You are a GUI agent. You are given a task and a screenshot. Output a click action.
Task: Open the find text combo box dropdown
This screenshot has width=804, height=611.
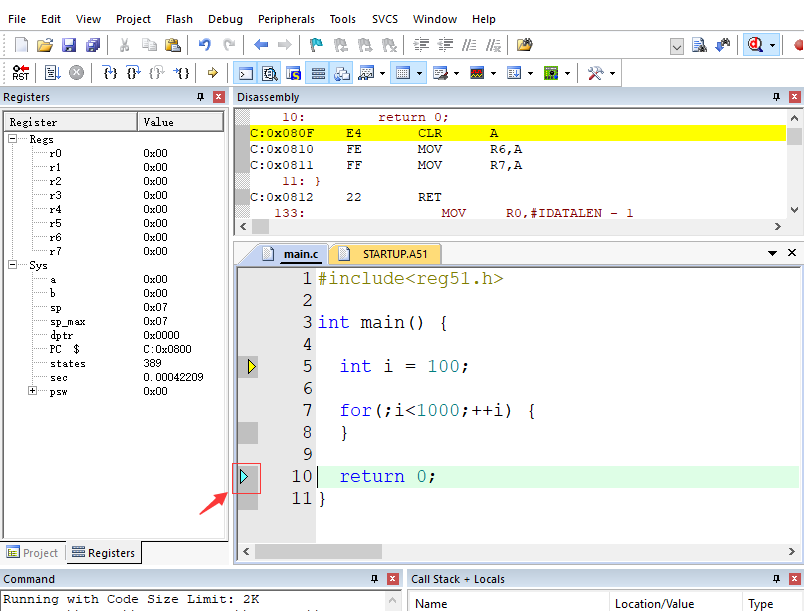pyautogui.click(x=677, y=46)
